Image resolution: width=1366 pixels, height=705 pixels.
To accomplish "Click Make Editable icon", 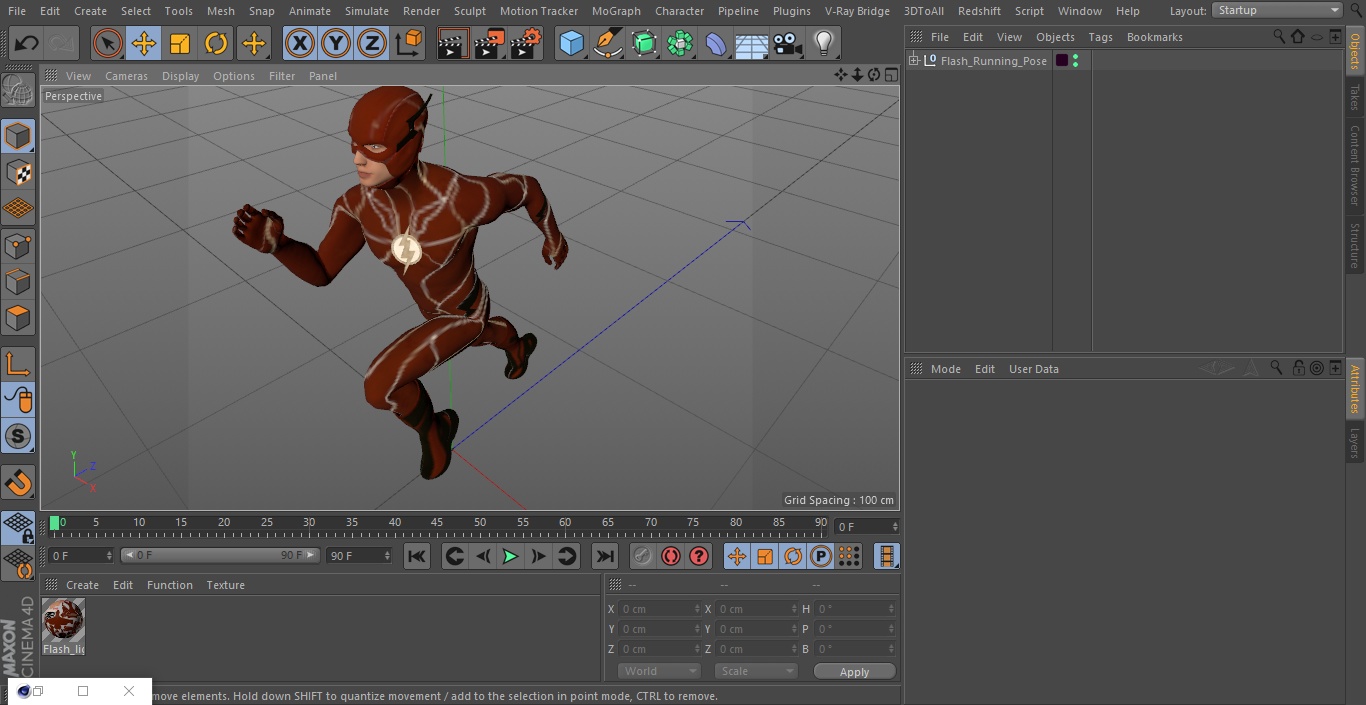I will coord(18,91).
